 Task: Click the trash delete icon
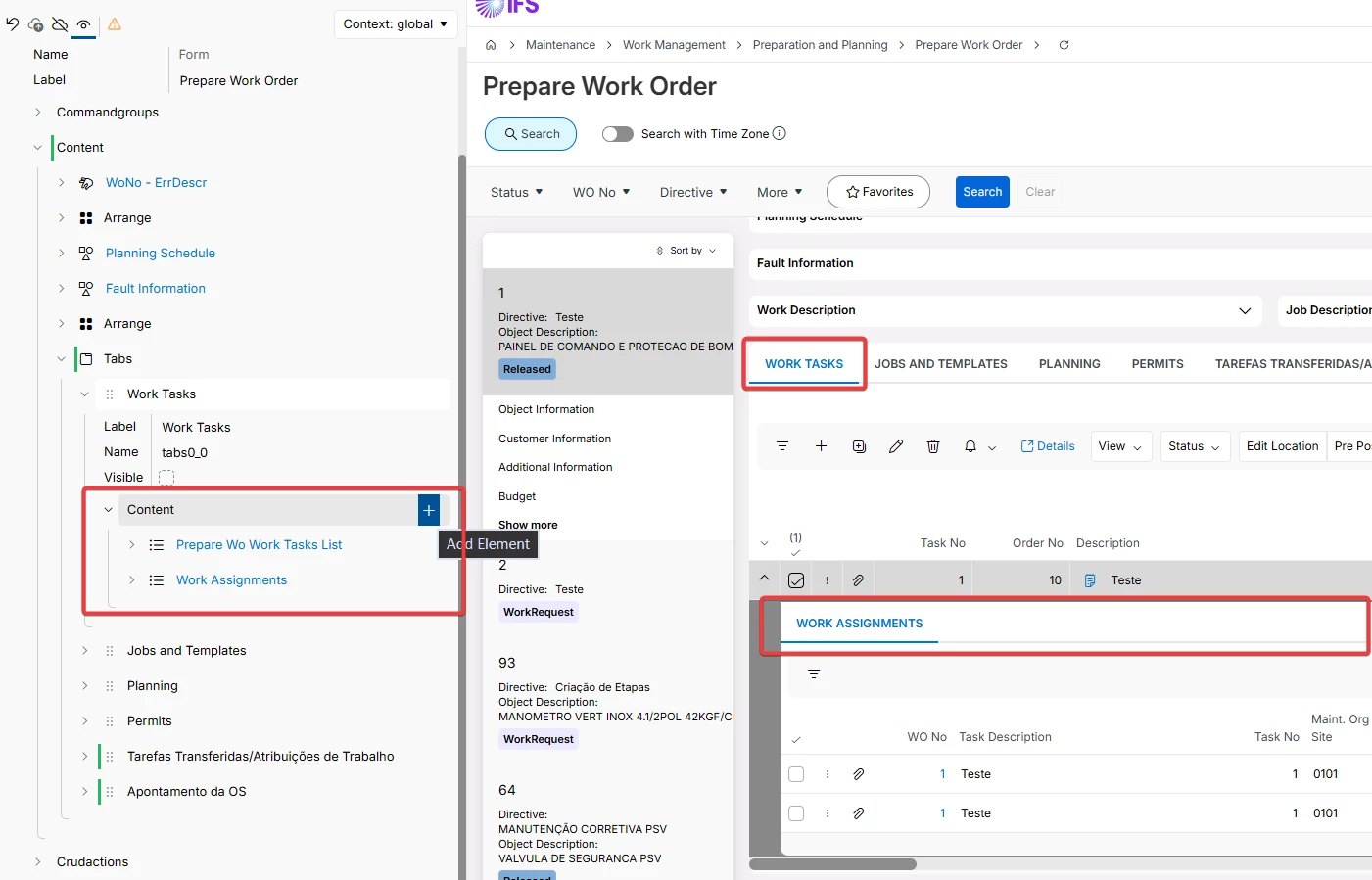tap(933, 446)
